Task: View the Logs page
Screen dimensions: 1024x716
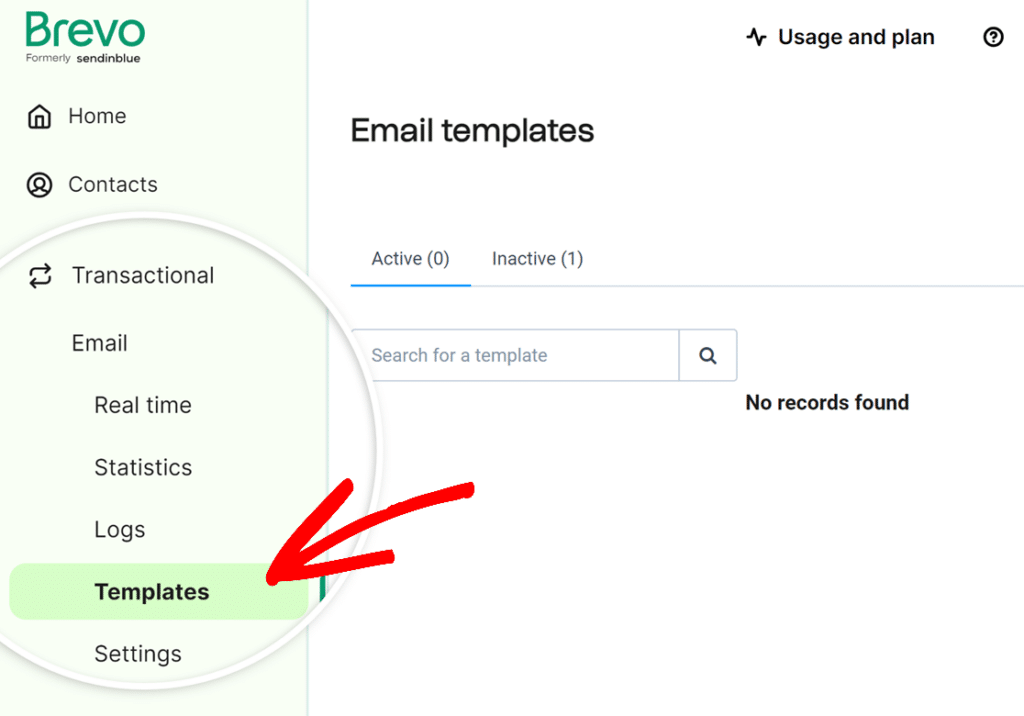Action: 120,530
